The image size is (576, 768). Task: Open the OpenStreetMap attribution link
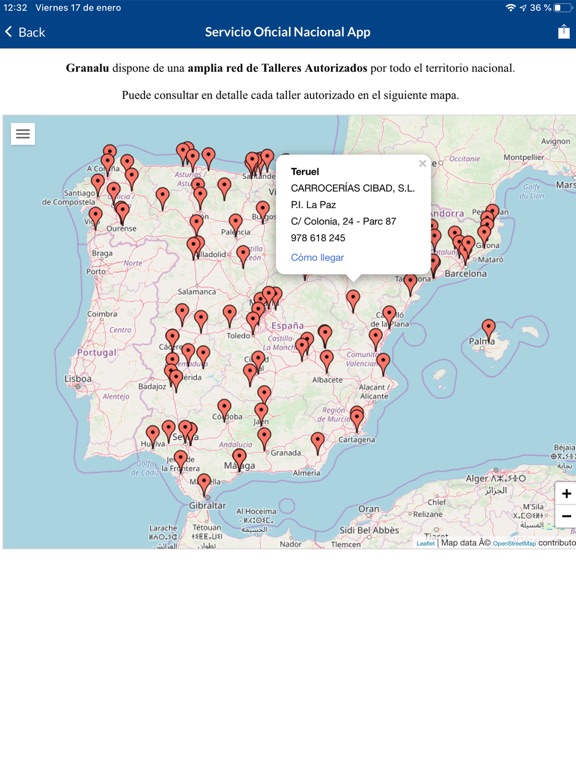(514, 543)
